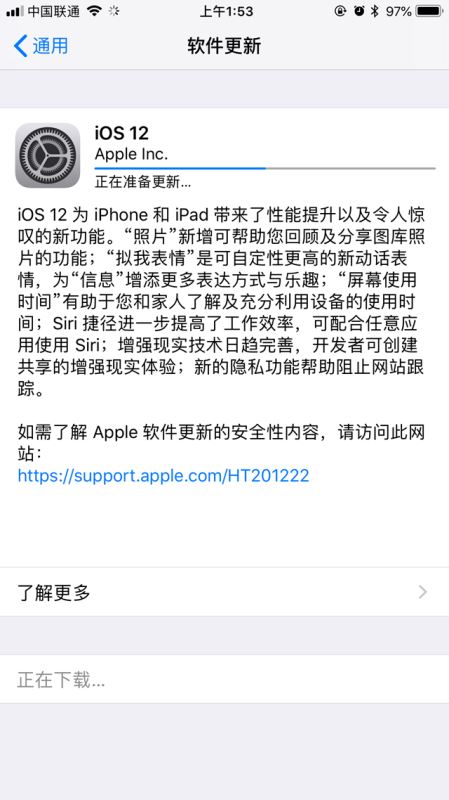Tap the 上午1:53 clock in status bar

coord(226,11)
